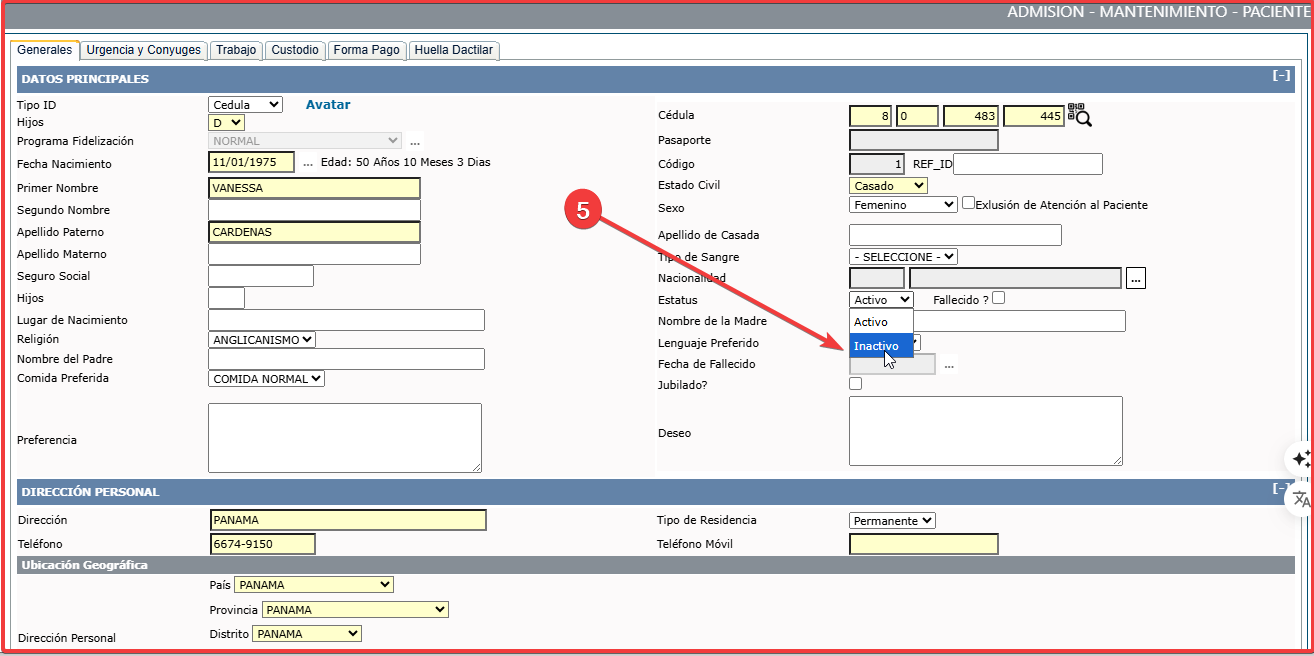Click the ellipsis next to Programa Fidelización
Screen dimensions: 1314x656
(x=414, y=142)
